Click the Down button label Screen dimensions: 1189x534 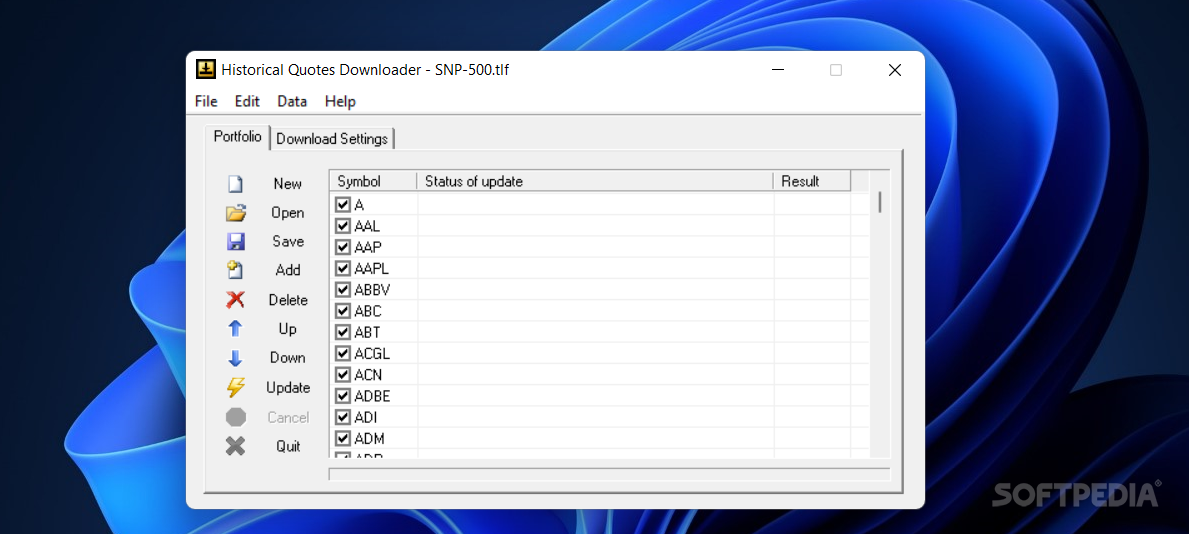click(x=288, y=358)
